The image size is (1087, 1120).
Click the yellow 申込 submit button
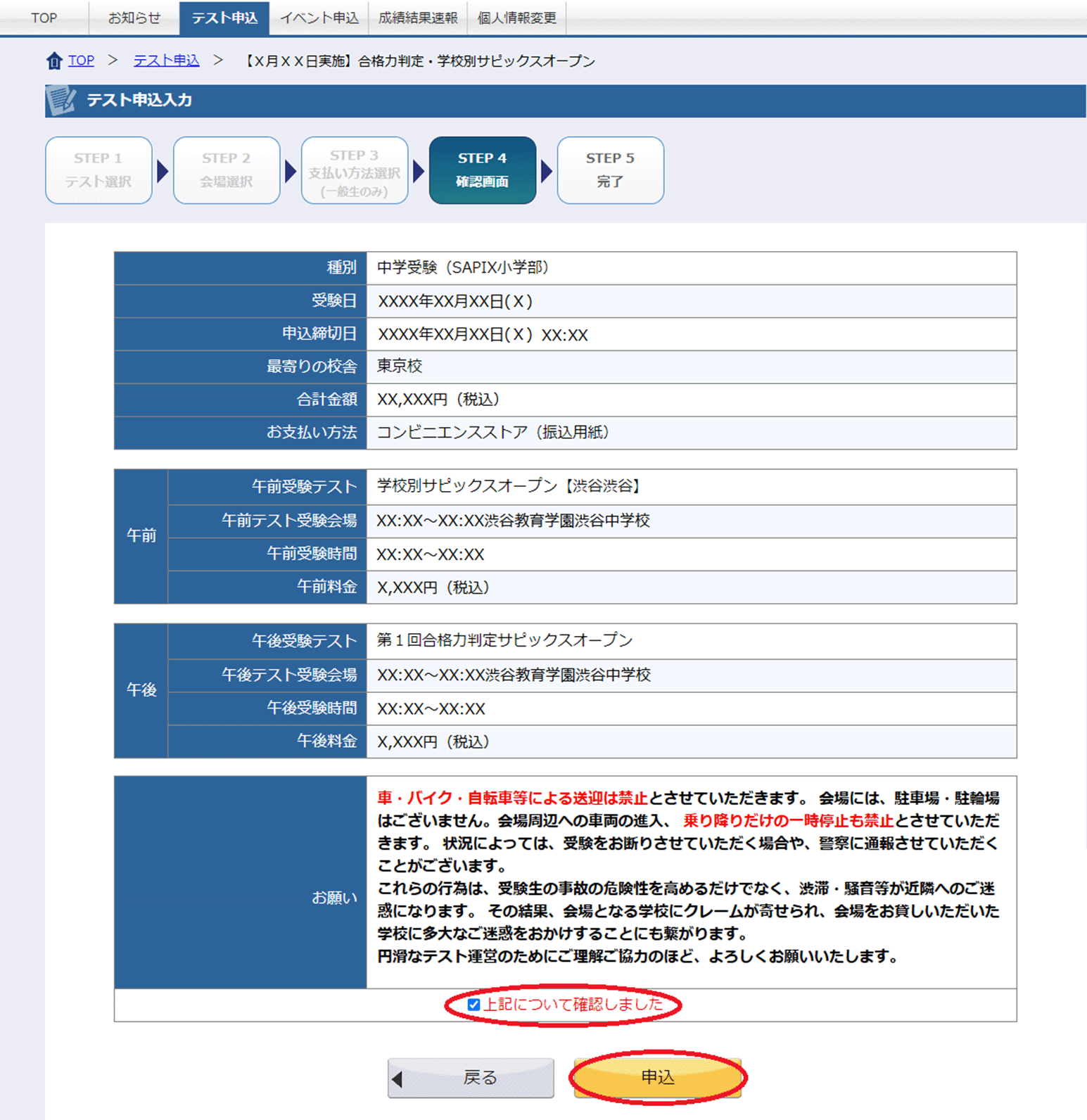(x=658, y=1077)
